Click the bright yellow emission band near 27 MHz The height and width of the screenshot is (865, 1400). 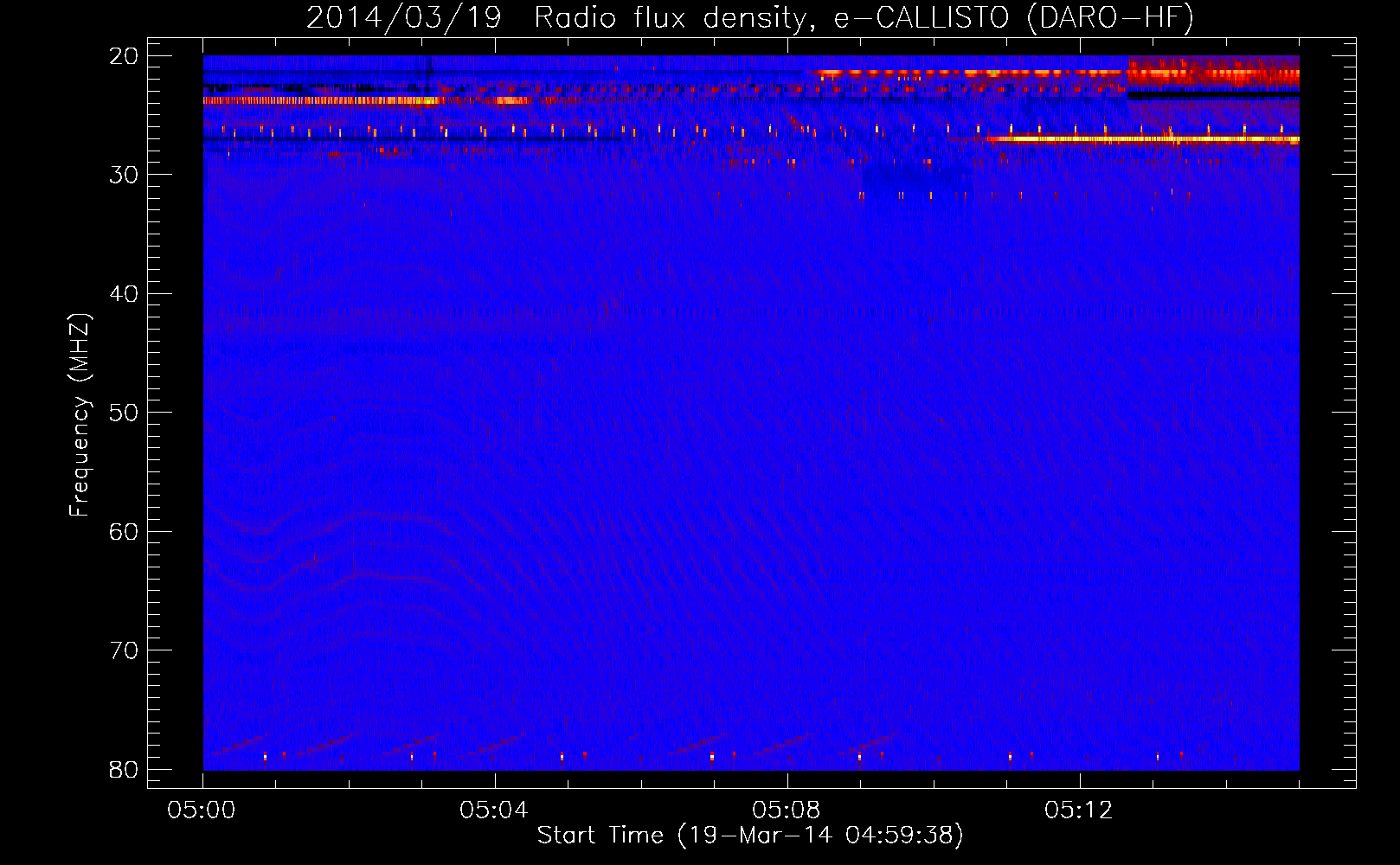1142,138
